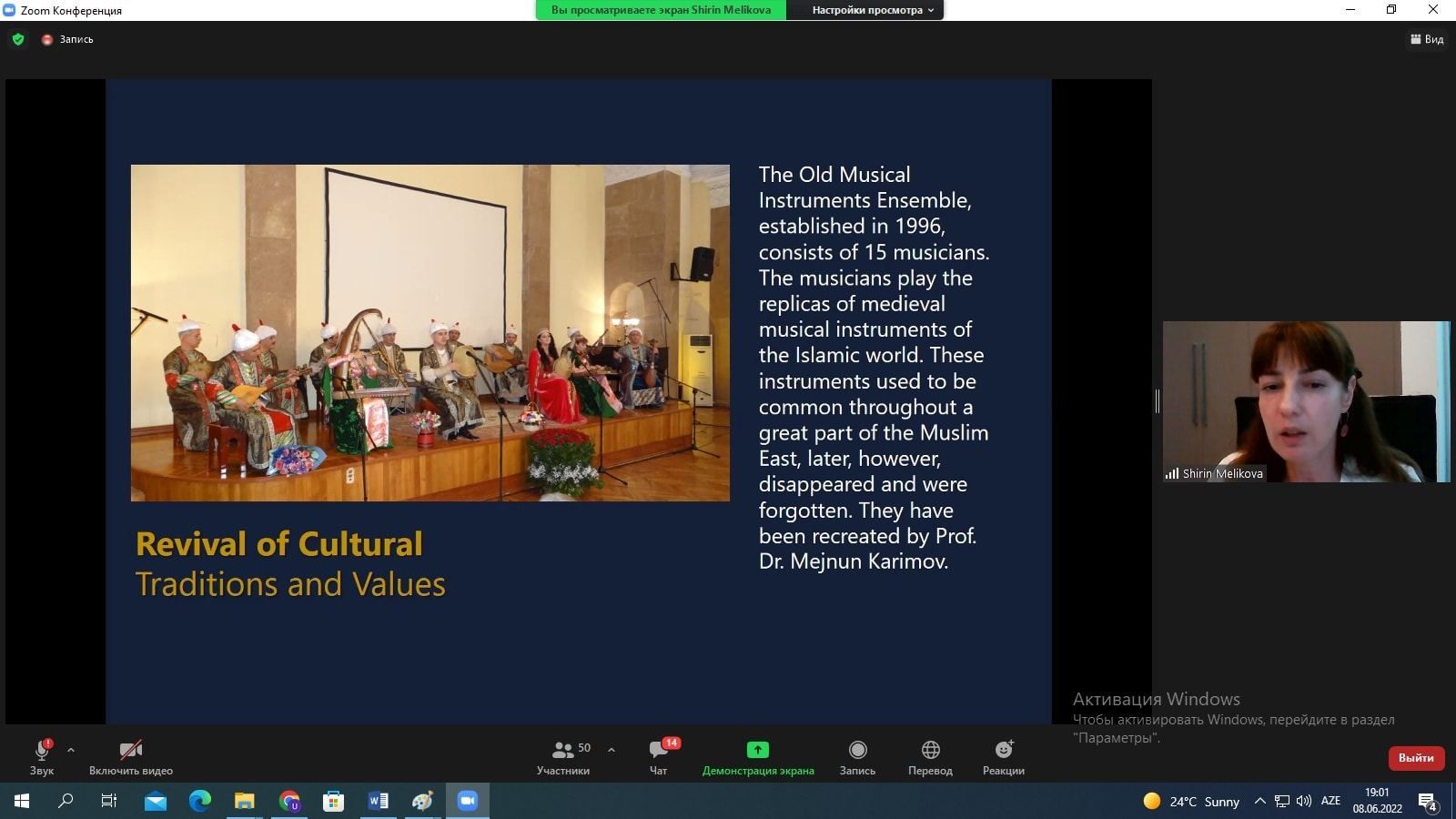Click the Zoom icon on taskbar
The image size is (1456, 819).
[468, 801]
